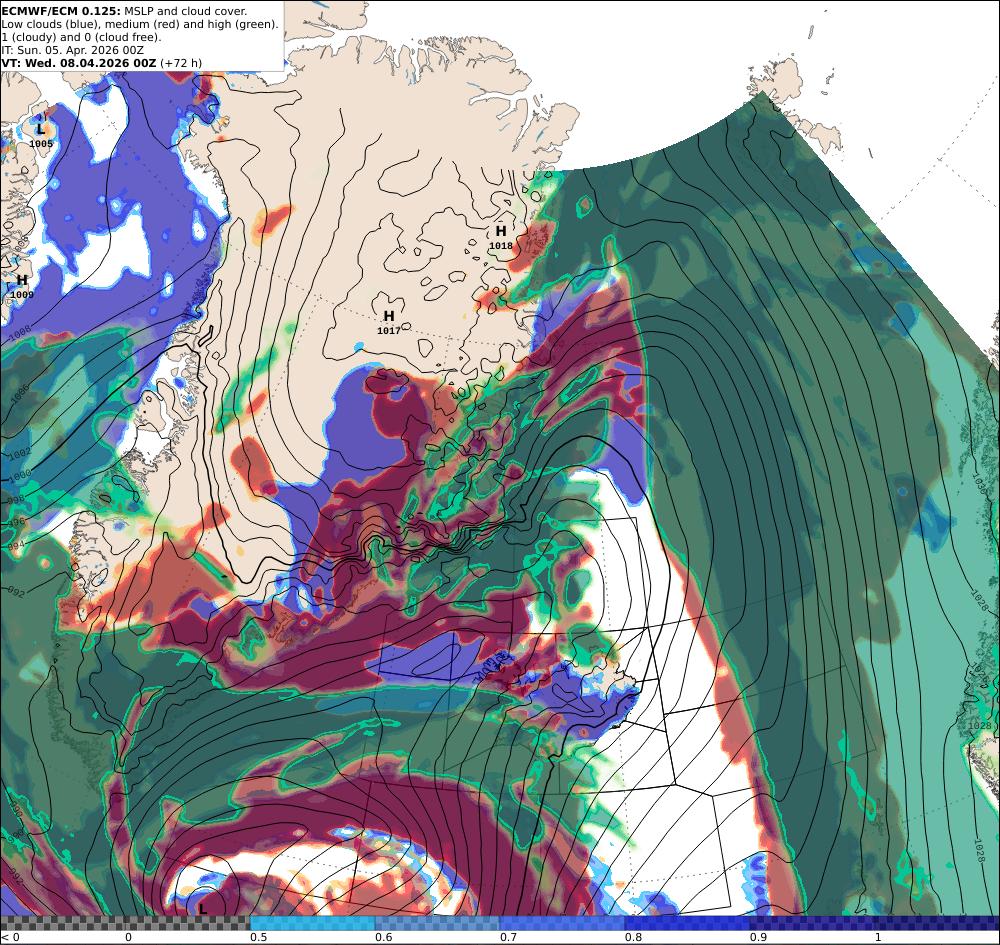Click the low-pressure value '1005'

(x=41, y=144)
